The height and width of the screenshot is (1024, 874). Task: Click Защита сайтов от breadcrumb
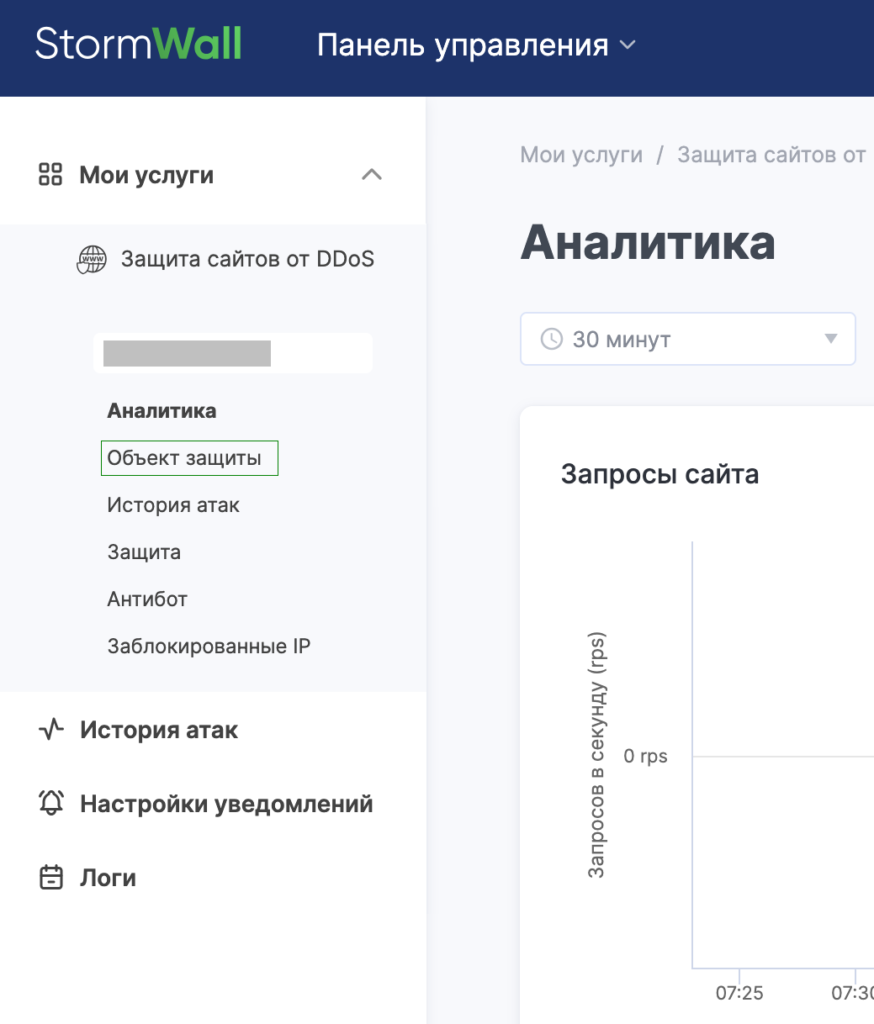(771, 155)
